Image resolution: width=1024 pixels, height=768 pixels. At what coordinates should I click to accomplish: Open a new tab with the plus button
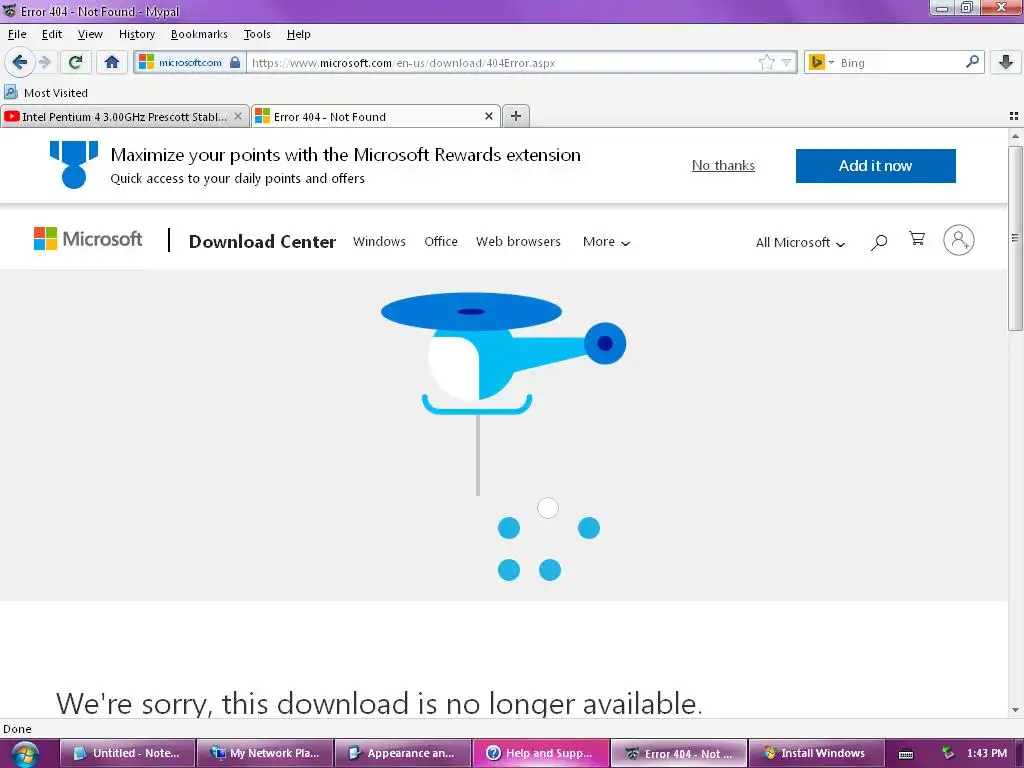(x=516, y=116)
